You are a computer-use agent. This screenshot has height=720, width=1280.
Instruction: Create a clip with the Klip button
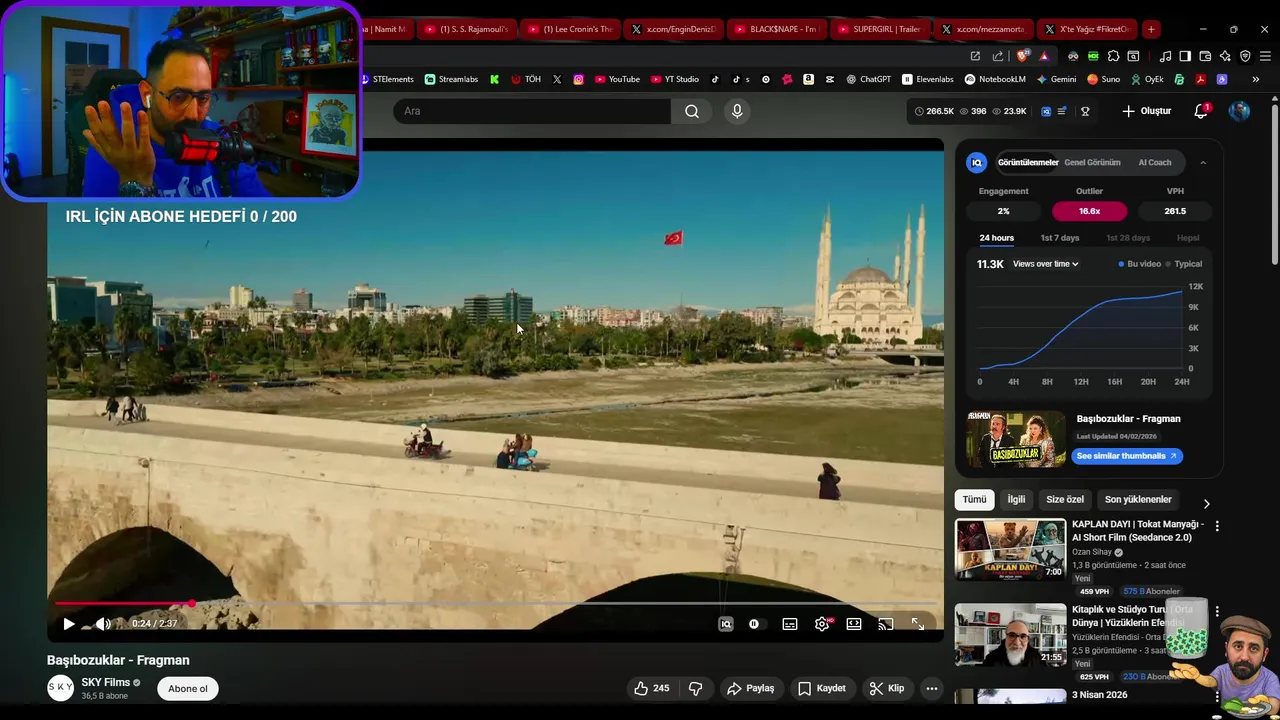pos(886,688)
